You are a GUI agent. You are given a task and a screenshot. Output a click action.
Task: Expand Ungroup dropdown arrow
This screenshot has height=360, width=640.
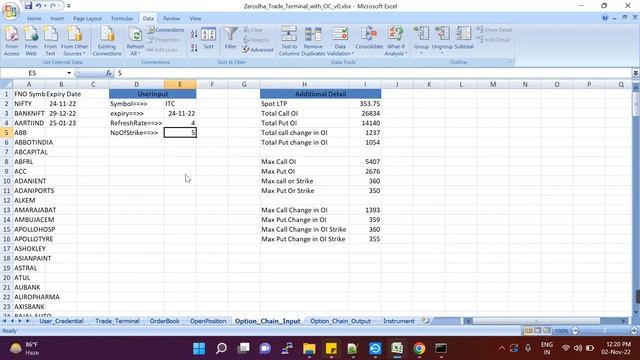click(x=442, y=53)
